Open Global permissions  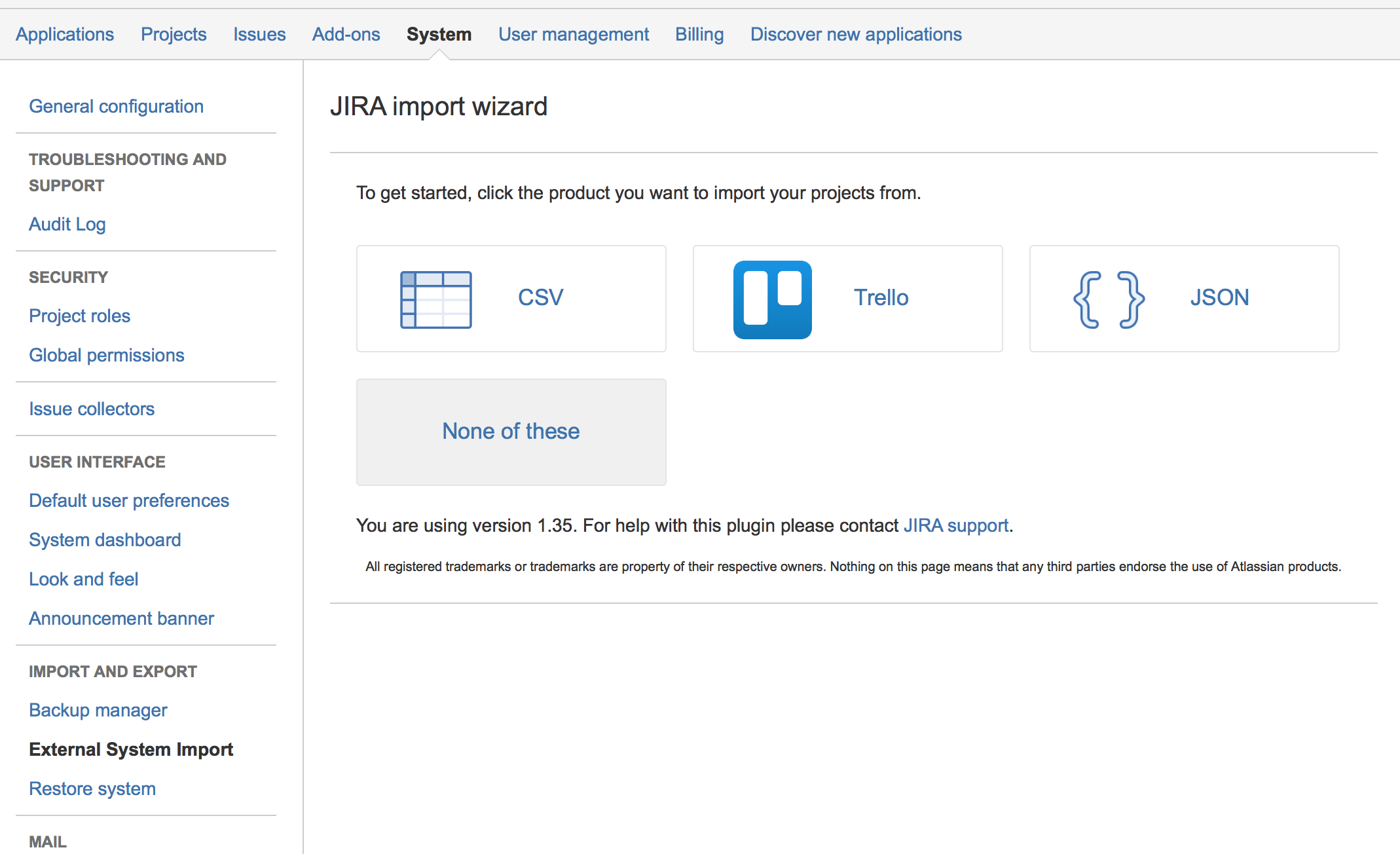[x=106, y=354]
